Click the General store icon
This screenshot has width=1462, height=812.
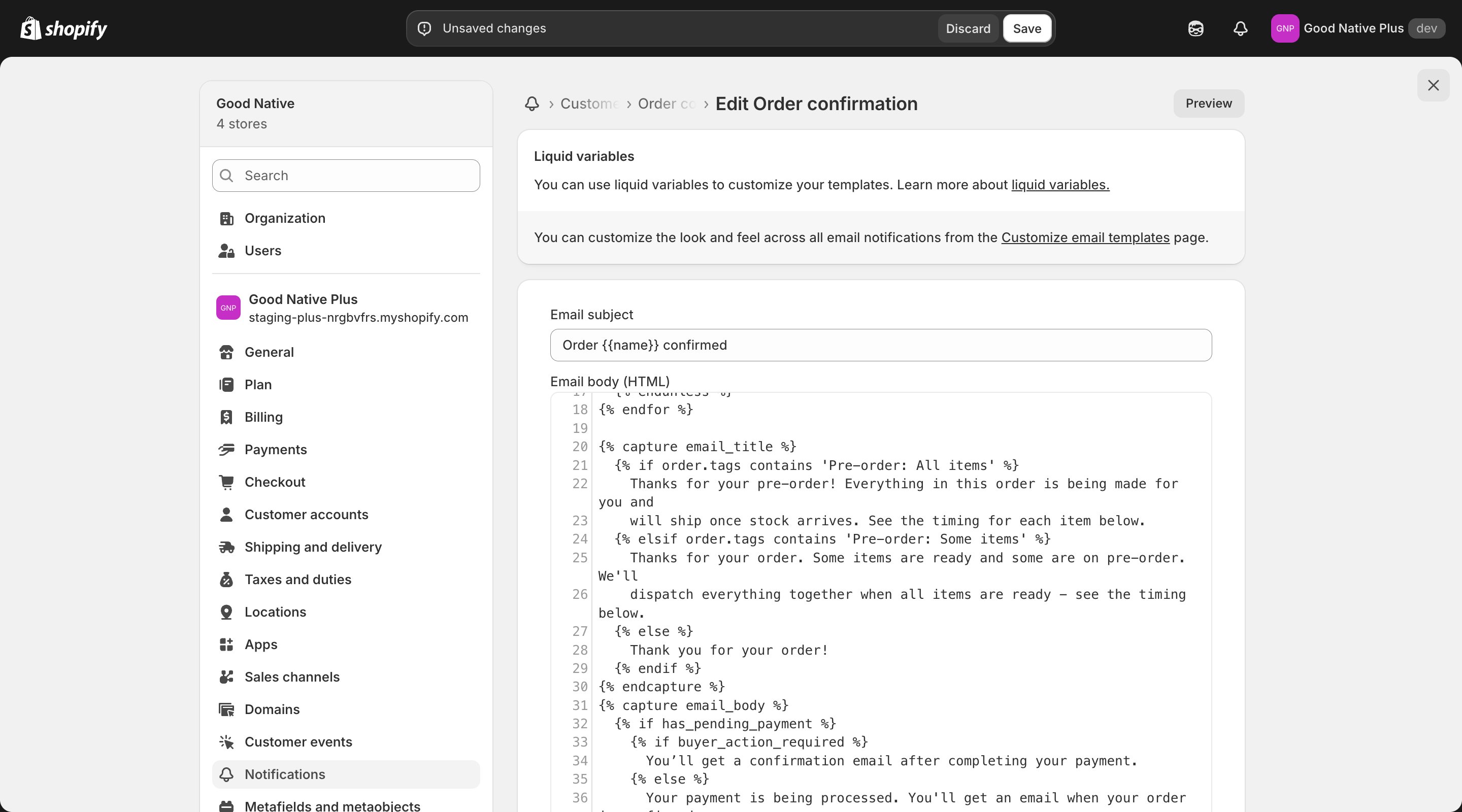(226, 352)
